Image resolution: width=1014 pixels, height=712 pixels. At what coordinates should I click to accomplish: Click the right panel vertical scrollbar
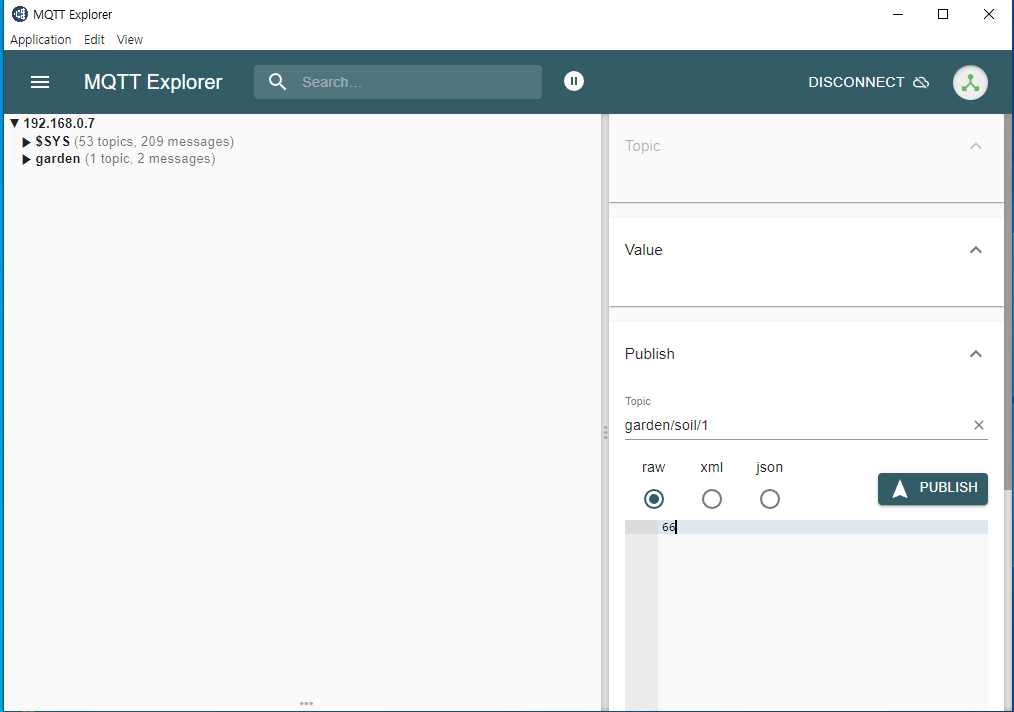[x=1008, y=301]
